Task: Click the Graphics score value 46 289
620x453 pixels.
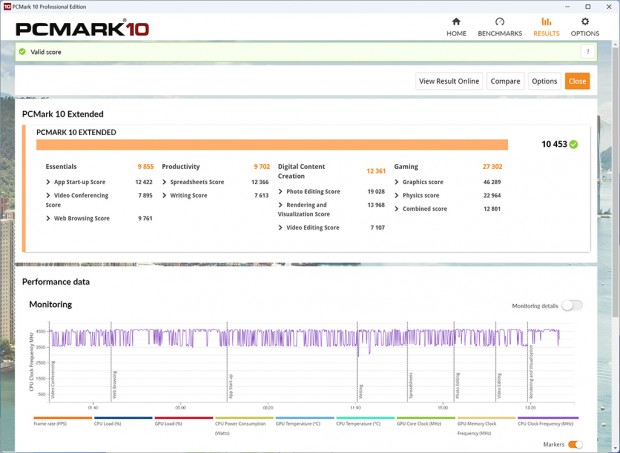Action: coord(492,182)
